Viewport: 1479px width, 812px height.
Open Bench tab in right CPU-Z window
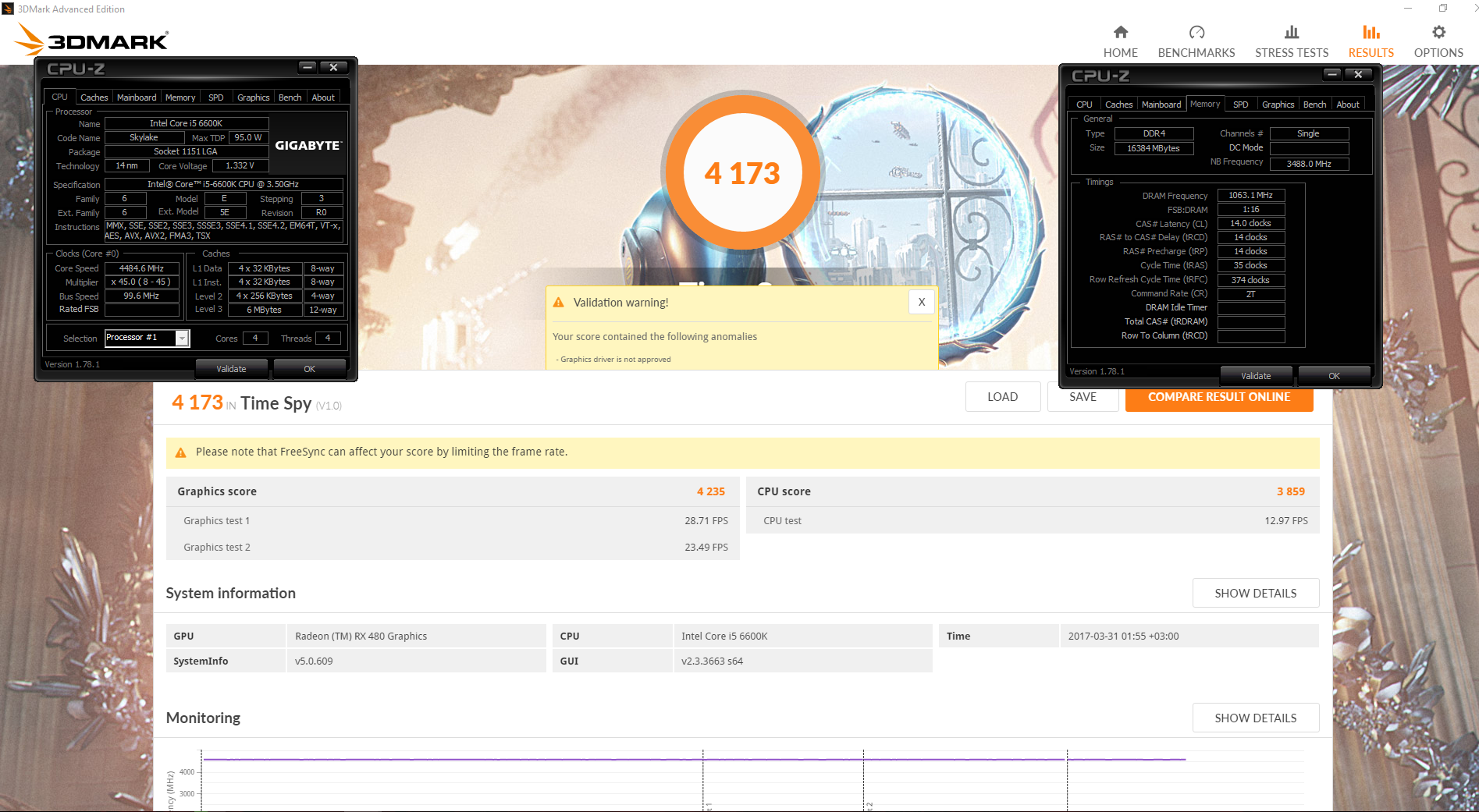[1315, 105]
